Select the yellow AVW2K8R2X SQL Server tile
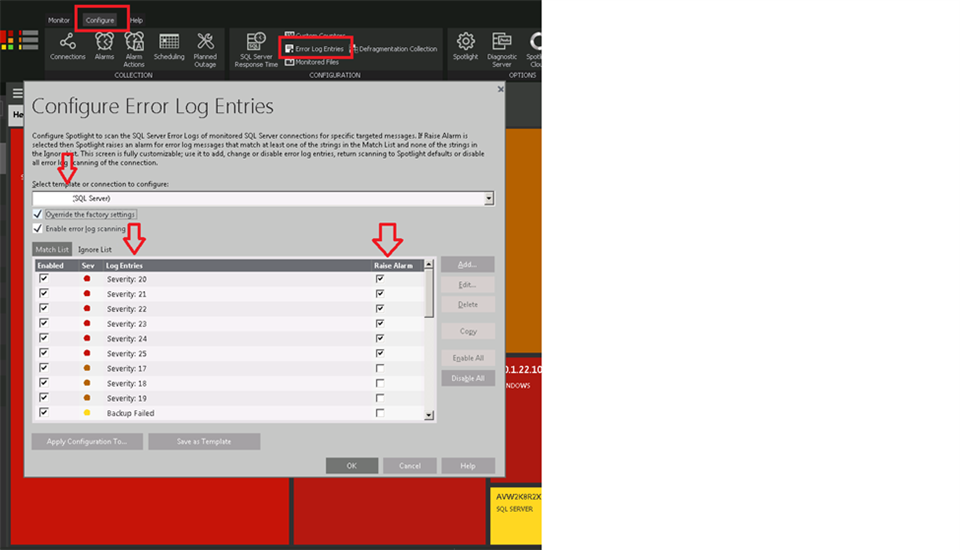Screen dimensions: 960x550 pos(516,516)
